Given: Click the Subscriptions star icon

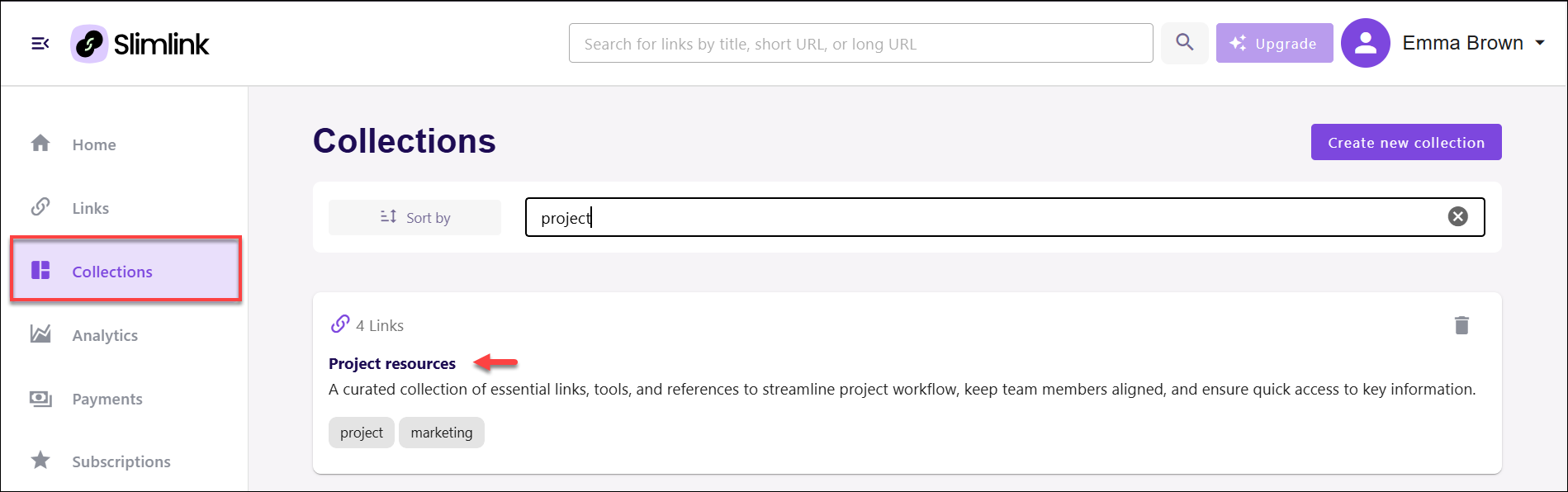Looking at the screenshot, I should 40,461.
